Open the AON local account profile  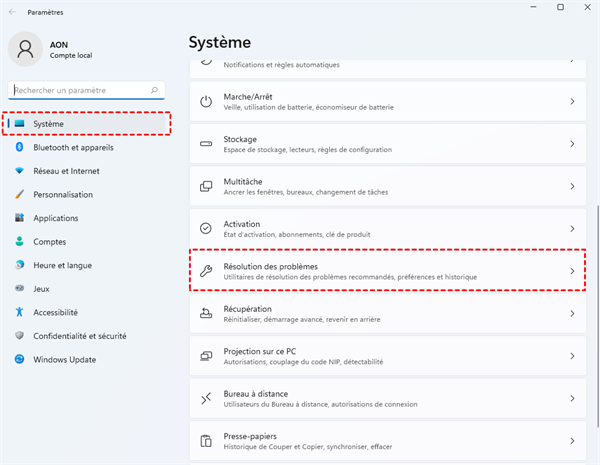[60, 50]
